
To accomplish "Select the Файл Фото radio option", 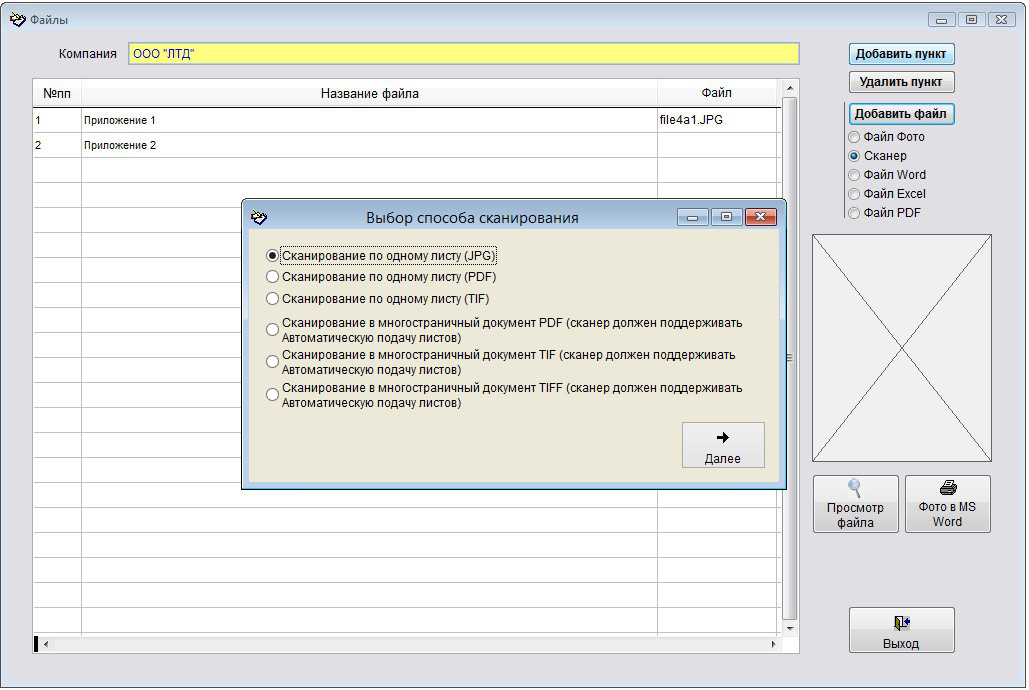I will click(x=854, y=137).
